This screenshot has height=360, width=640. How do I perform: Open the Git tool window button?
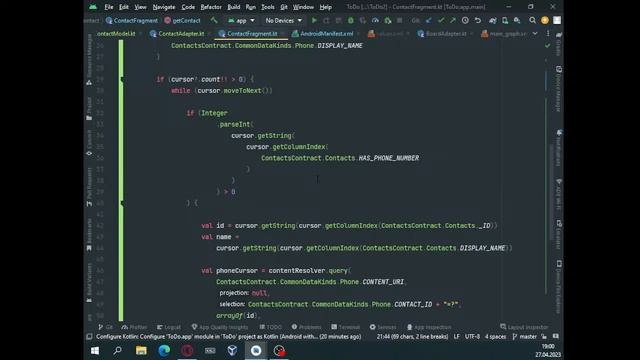tap(106, 327)
